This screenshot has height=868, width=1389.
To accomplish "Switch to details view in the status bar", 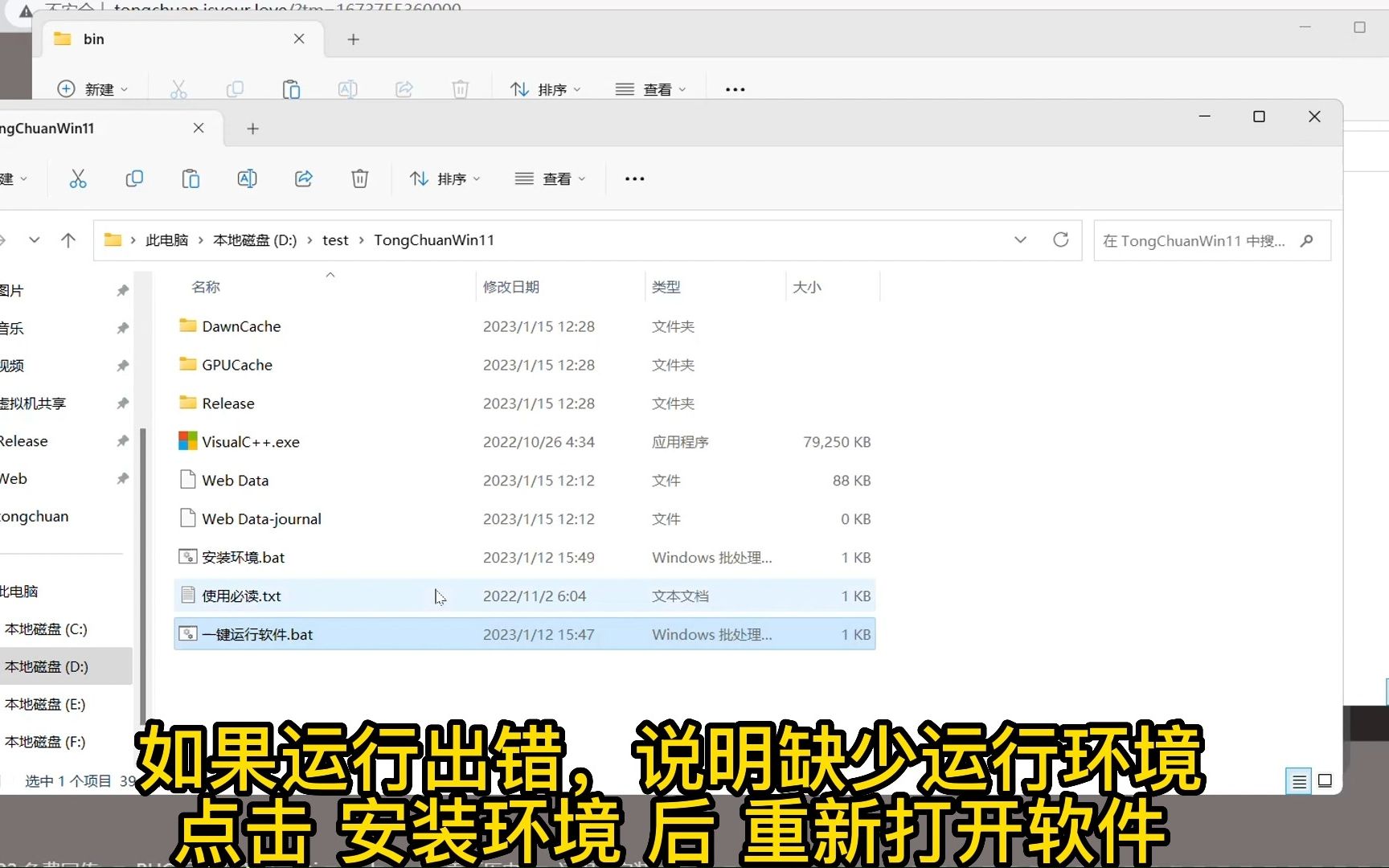I will coord(1297,780).
